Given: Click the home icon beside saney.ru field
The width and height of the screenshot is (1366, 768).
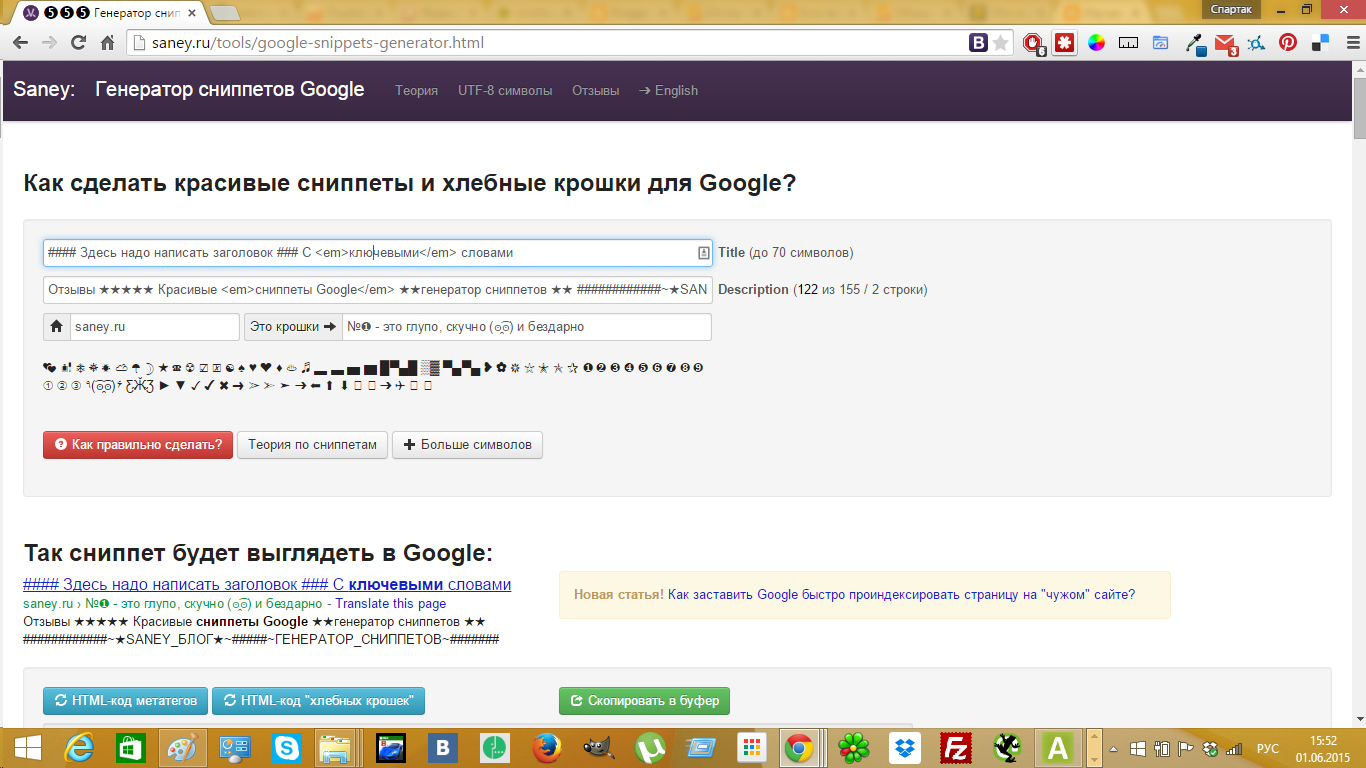Looking at the screenshot, I should point(56,326).
